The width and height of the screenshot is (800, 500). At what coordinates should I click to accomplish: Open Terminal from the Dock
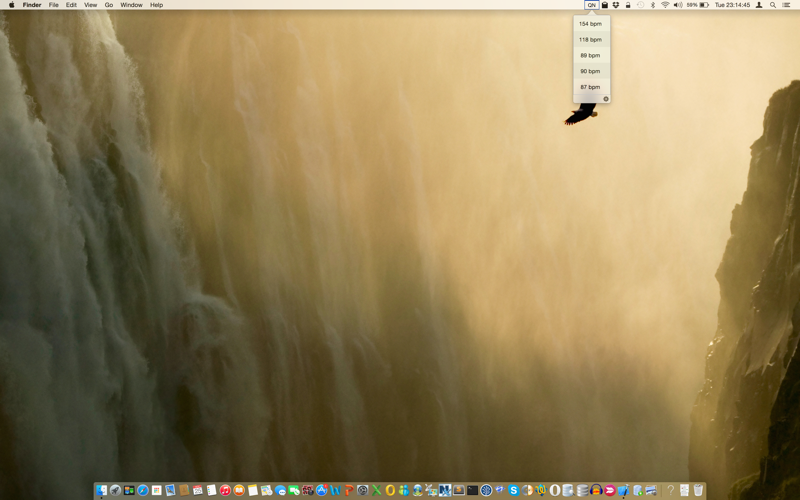click(472, 490)
